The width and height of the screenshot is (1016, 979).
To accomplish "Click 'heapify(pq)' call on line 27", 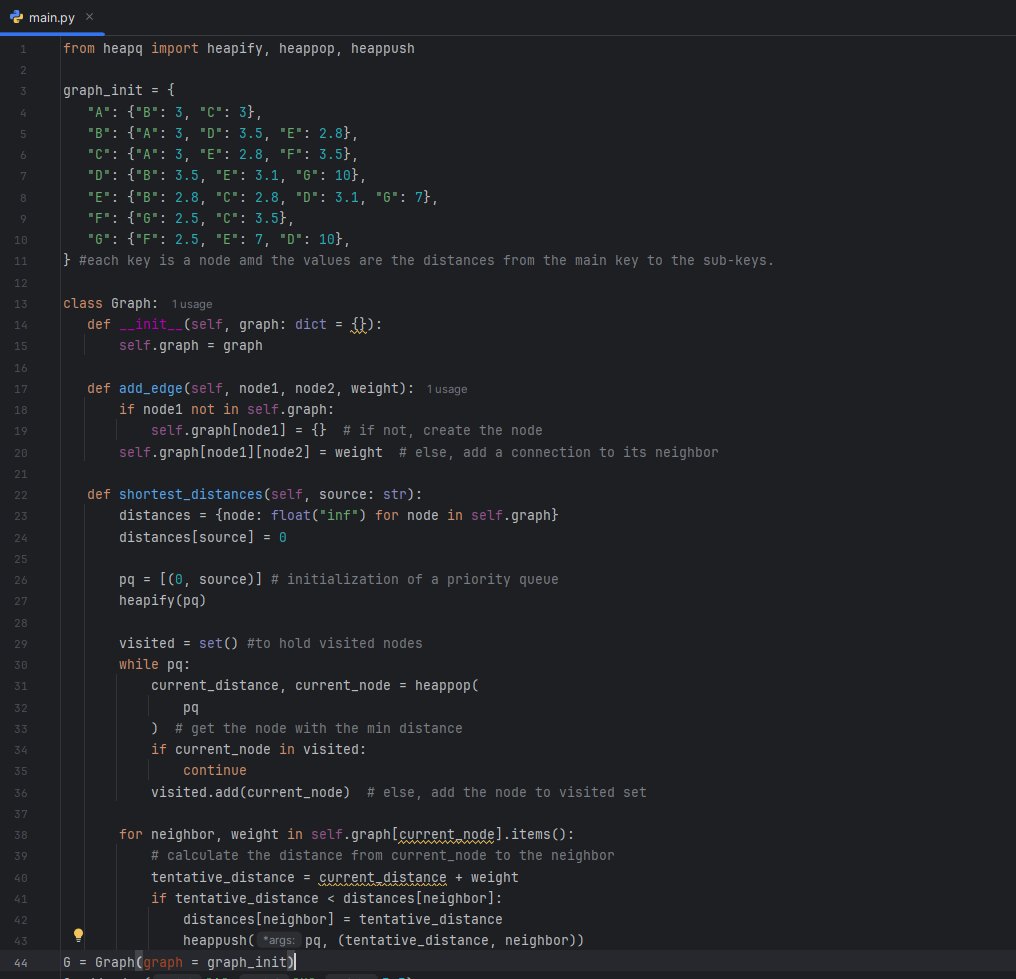I will click(x=163, y=601).
